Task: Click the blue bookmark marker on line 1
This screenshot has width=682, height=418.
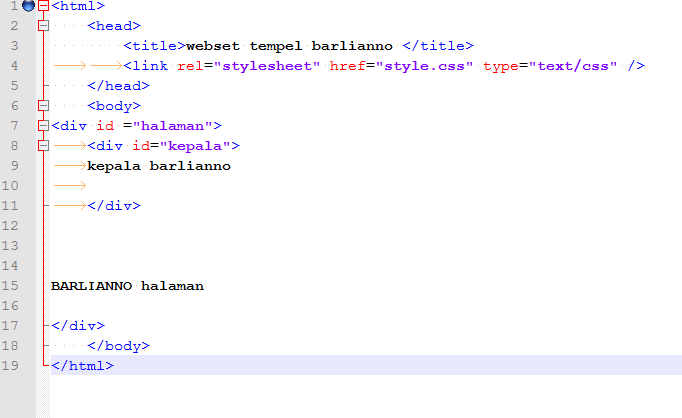Action: 28,6
